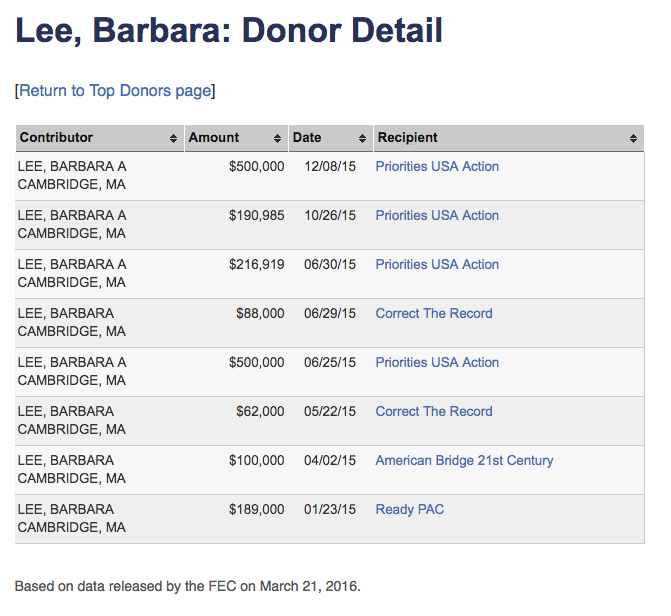671x616 pixels.
Task: Sort table by Amount column header
Action: pyautogui.click(x=214, y=138)
